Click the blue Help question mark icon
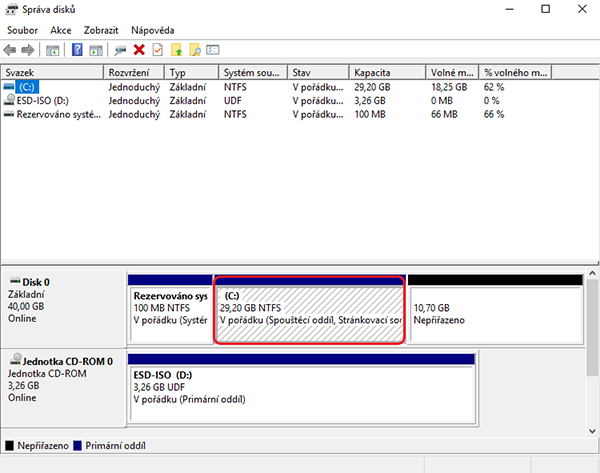The height and width of the screenshot is (473, 600). click(x=76, y=49)
